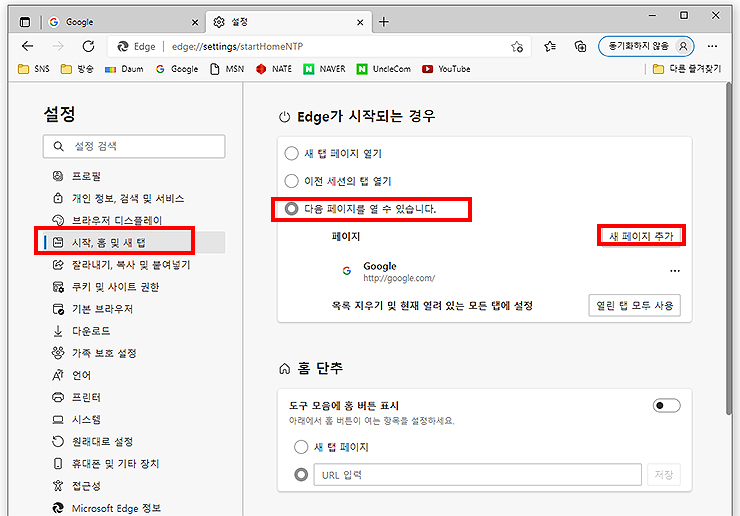Click the 저장 button
This screenshot has height=516, width=740.
pos(664,474)
